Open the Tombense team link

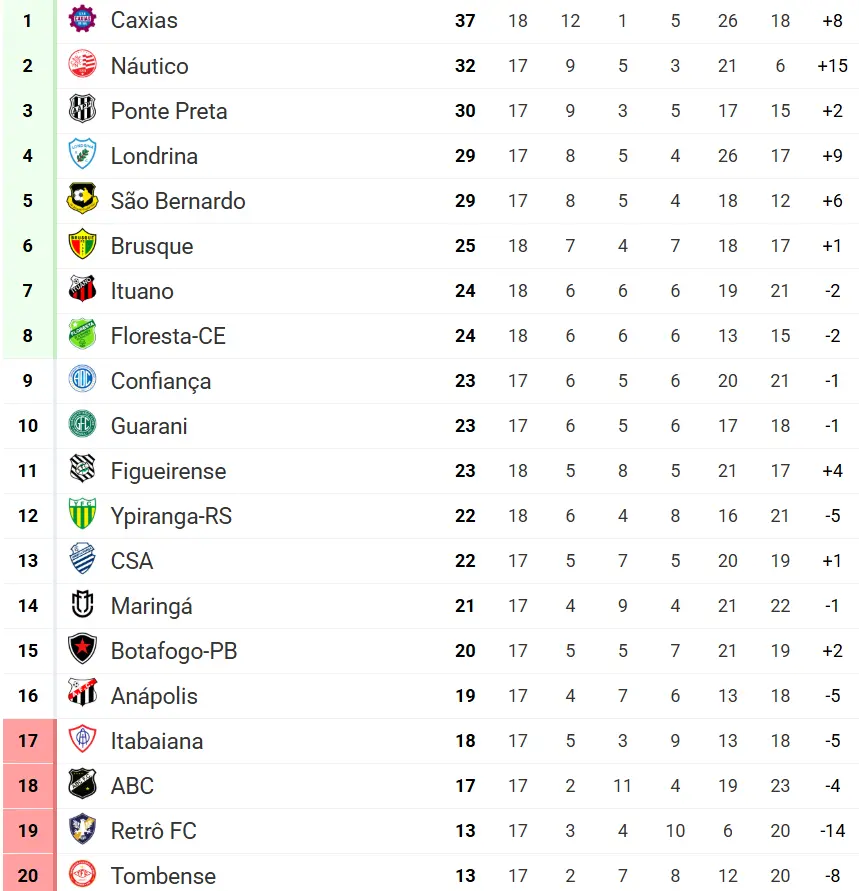[x=163, y=876]
